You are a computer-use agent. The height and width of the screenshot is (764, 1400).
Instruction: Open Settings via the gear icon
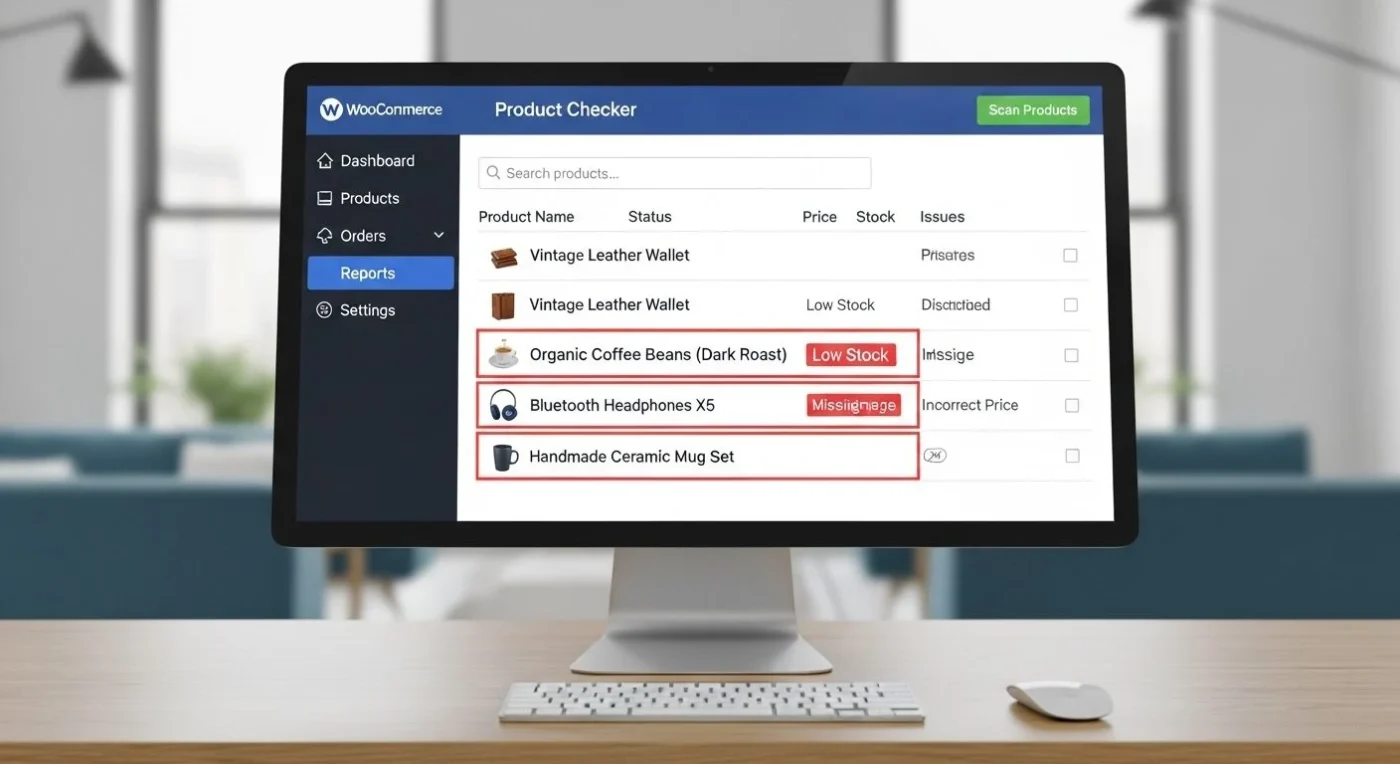click(x=324, y=310)
